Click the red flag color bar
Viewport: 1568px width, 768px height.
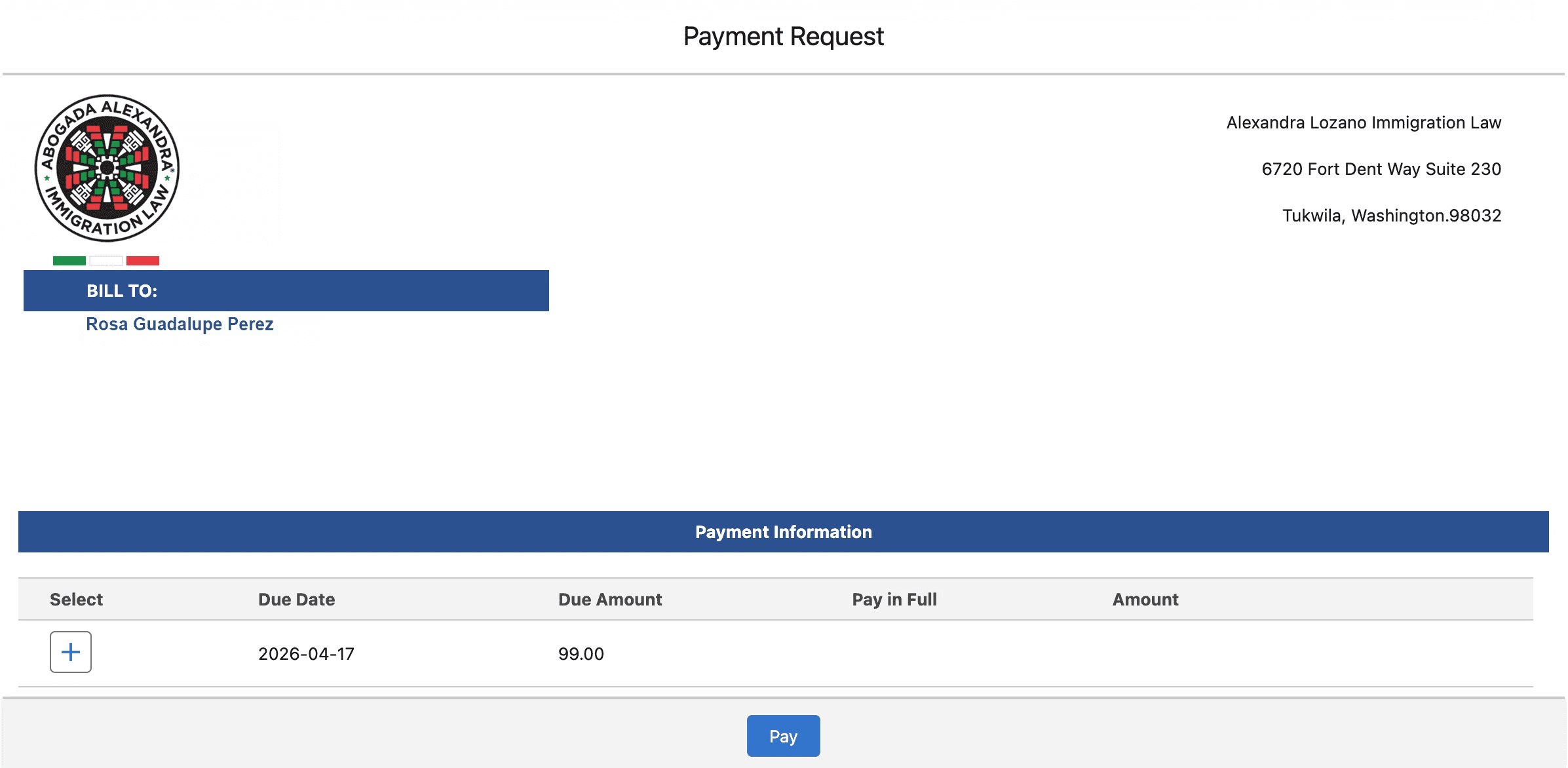[x=143, y=261]
